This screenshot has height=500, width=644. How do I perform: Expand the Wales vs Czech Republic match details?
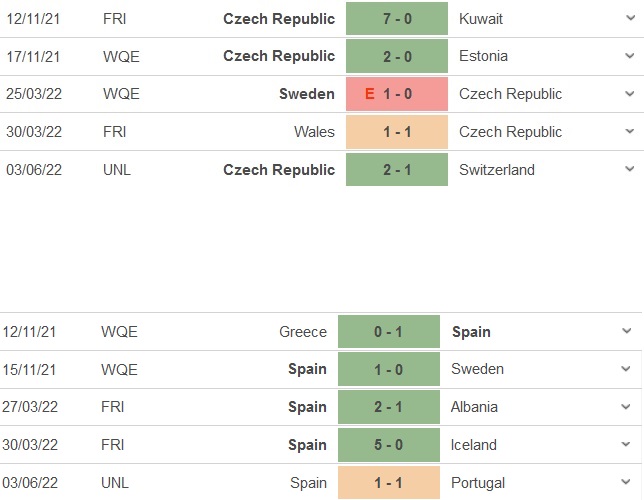(627, 133)
